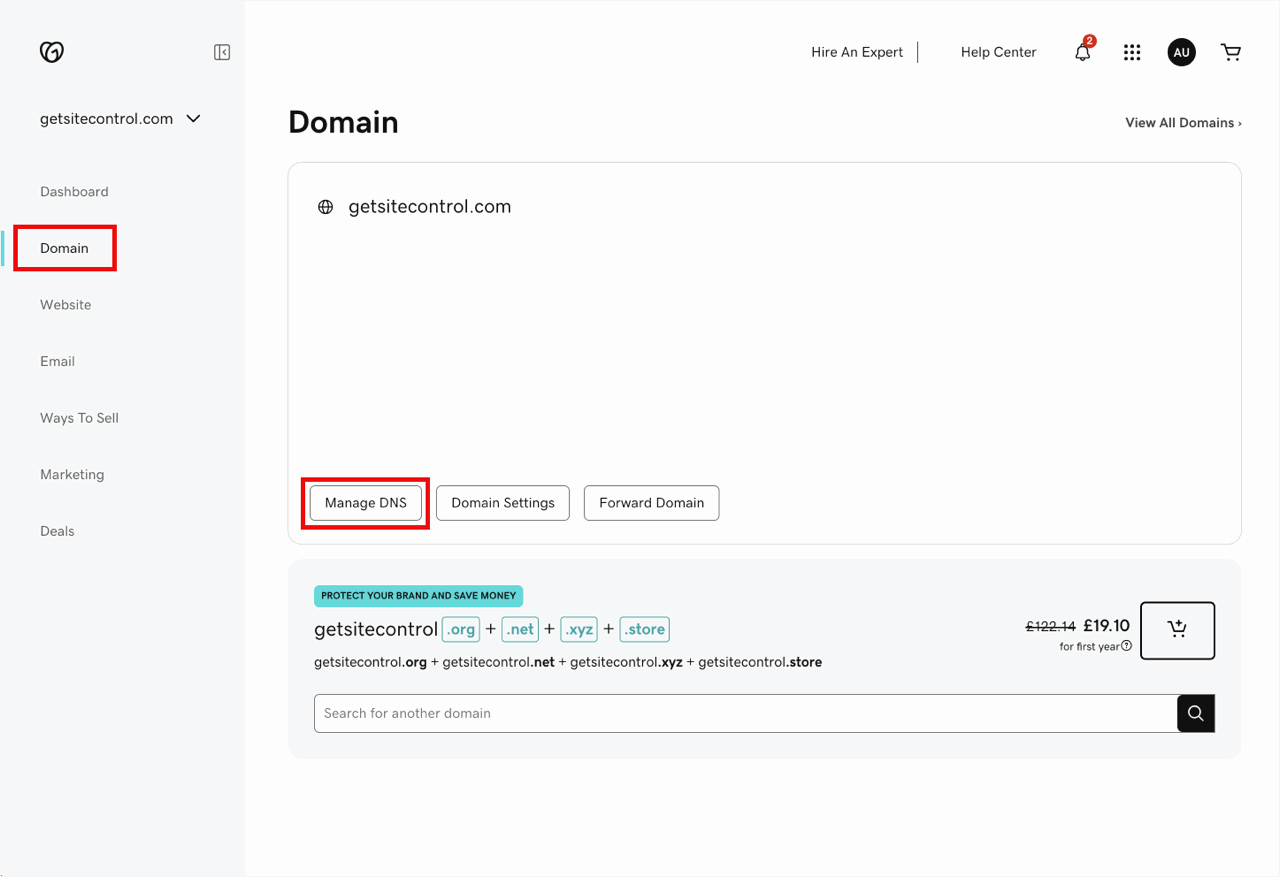Collapse the left sidebar panel
Viewport: 1280px width, 877px height.
(221, 51)
